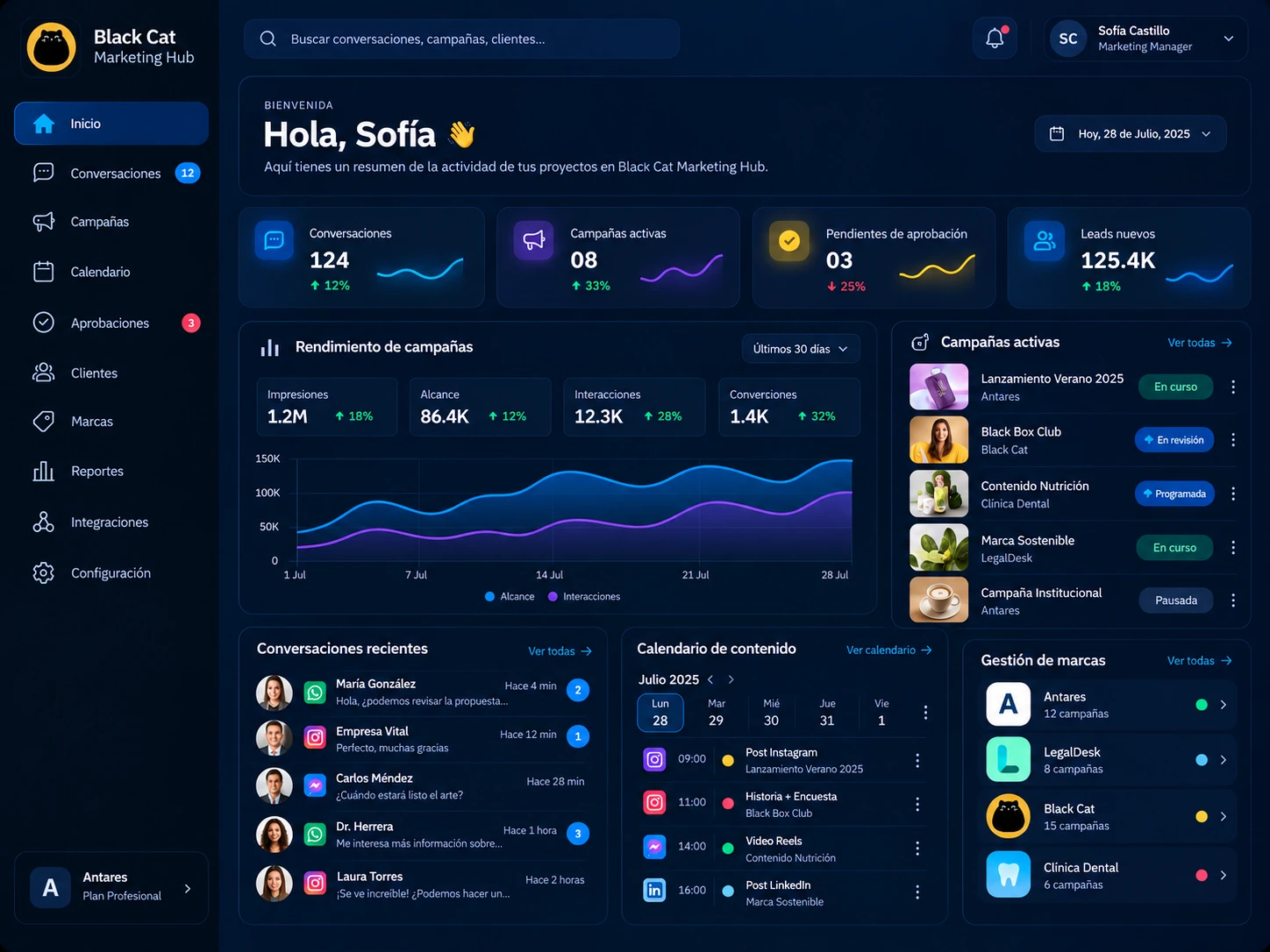This screenshot has width=1270, height=952.
Task: Open Integraciones in the sidebar
Action: pos(111,522)
